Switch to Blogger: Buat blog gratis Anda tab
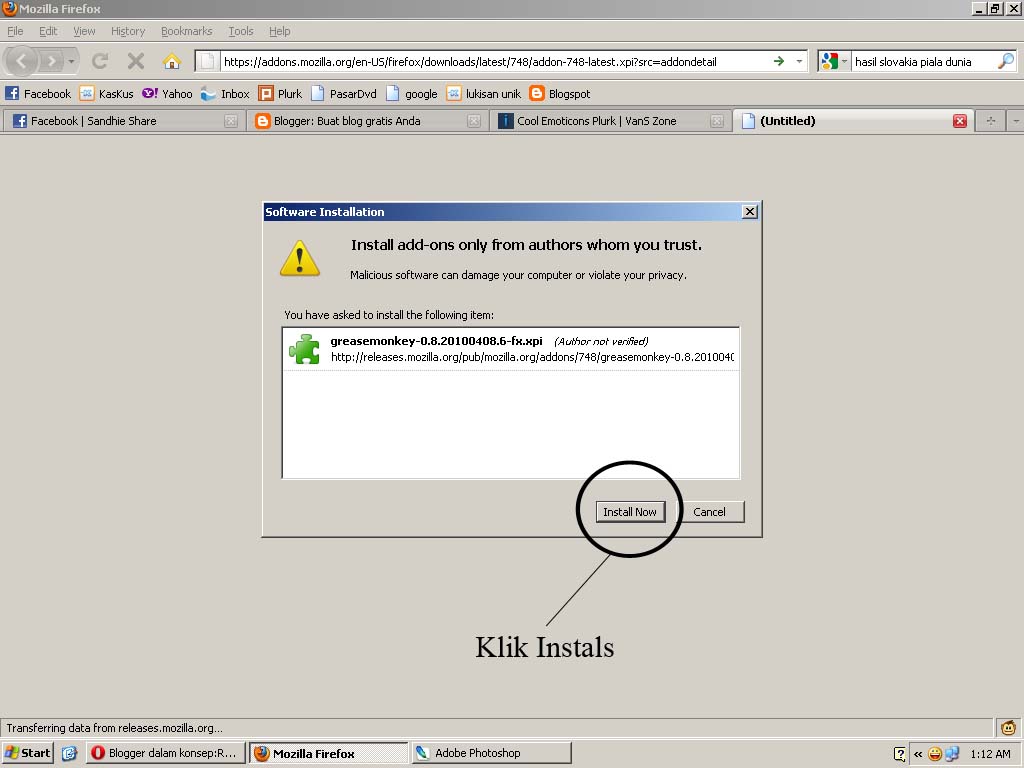This screenshot has height=768, width=1024. point(367,121)
